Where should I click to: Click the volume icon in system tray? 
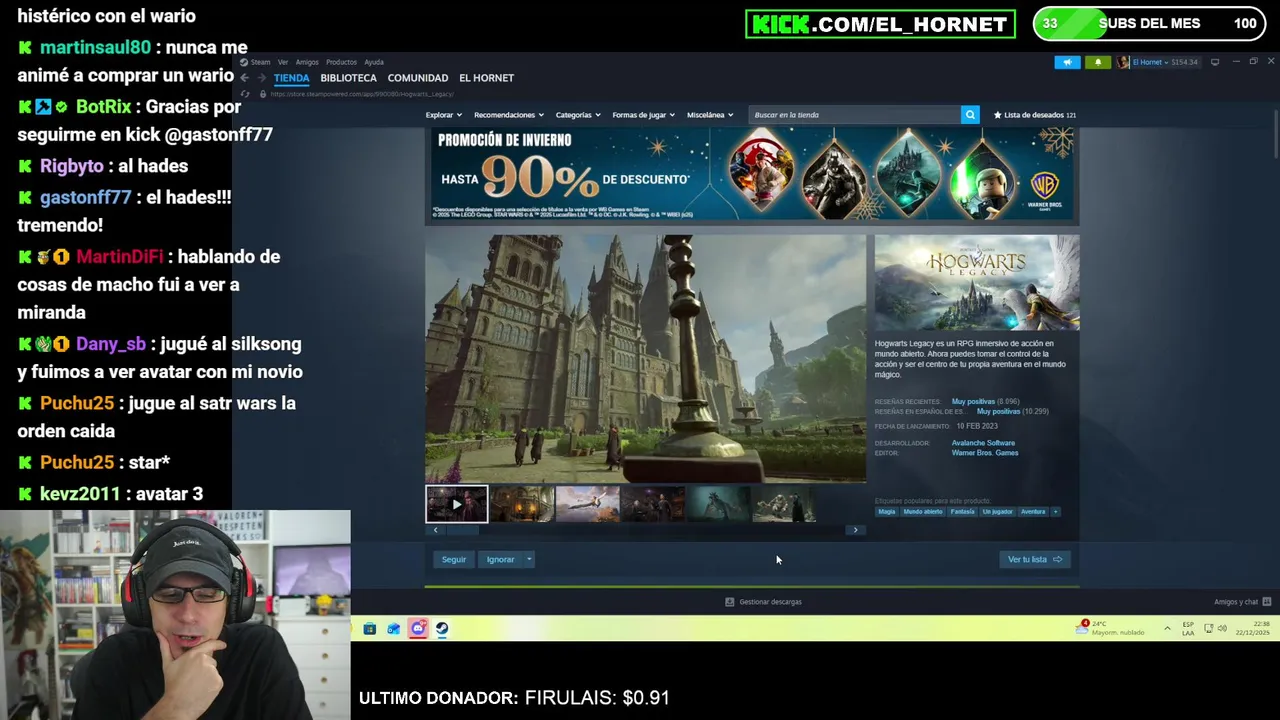[1222, 628]
